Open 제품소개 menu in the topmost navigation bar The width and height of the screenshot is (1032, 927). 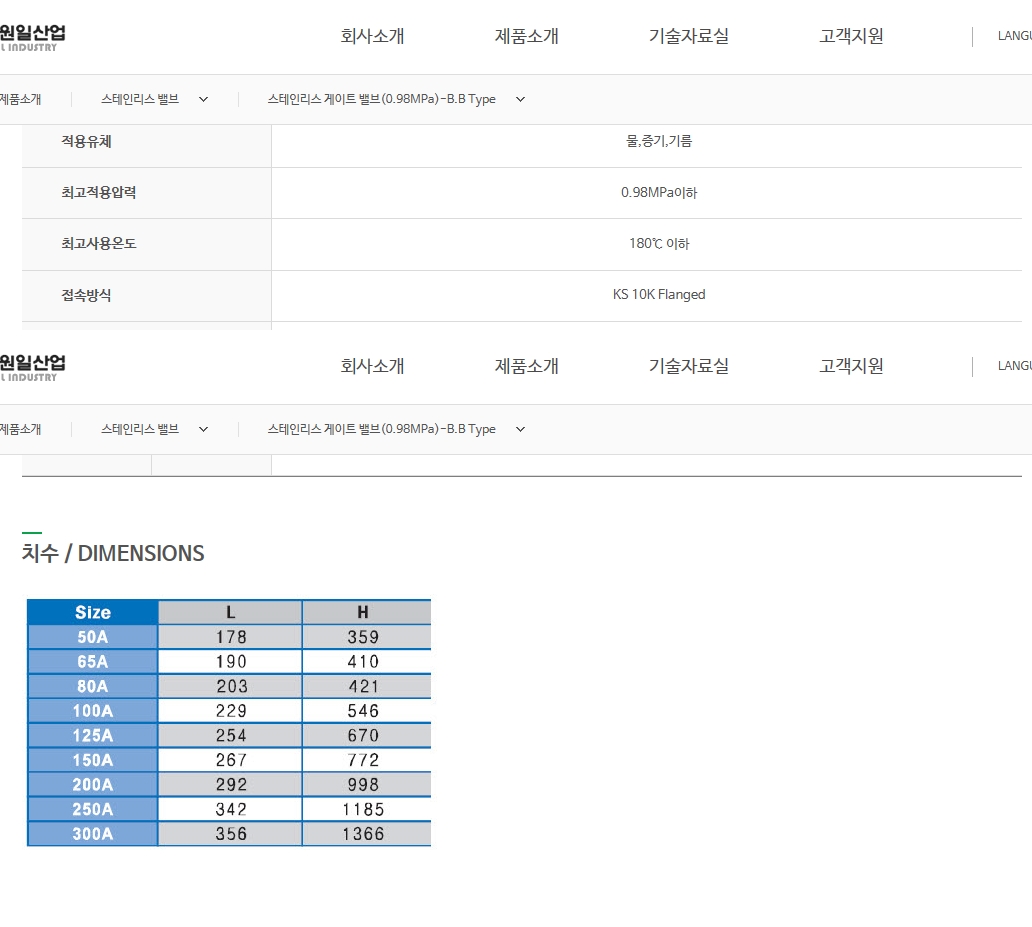coord(527,36)
